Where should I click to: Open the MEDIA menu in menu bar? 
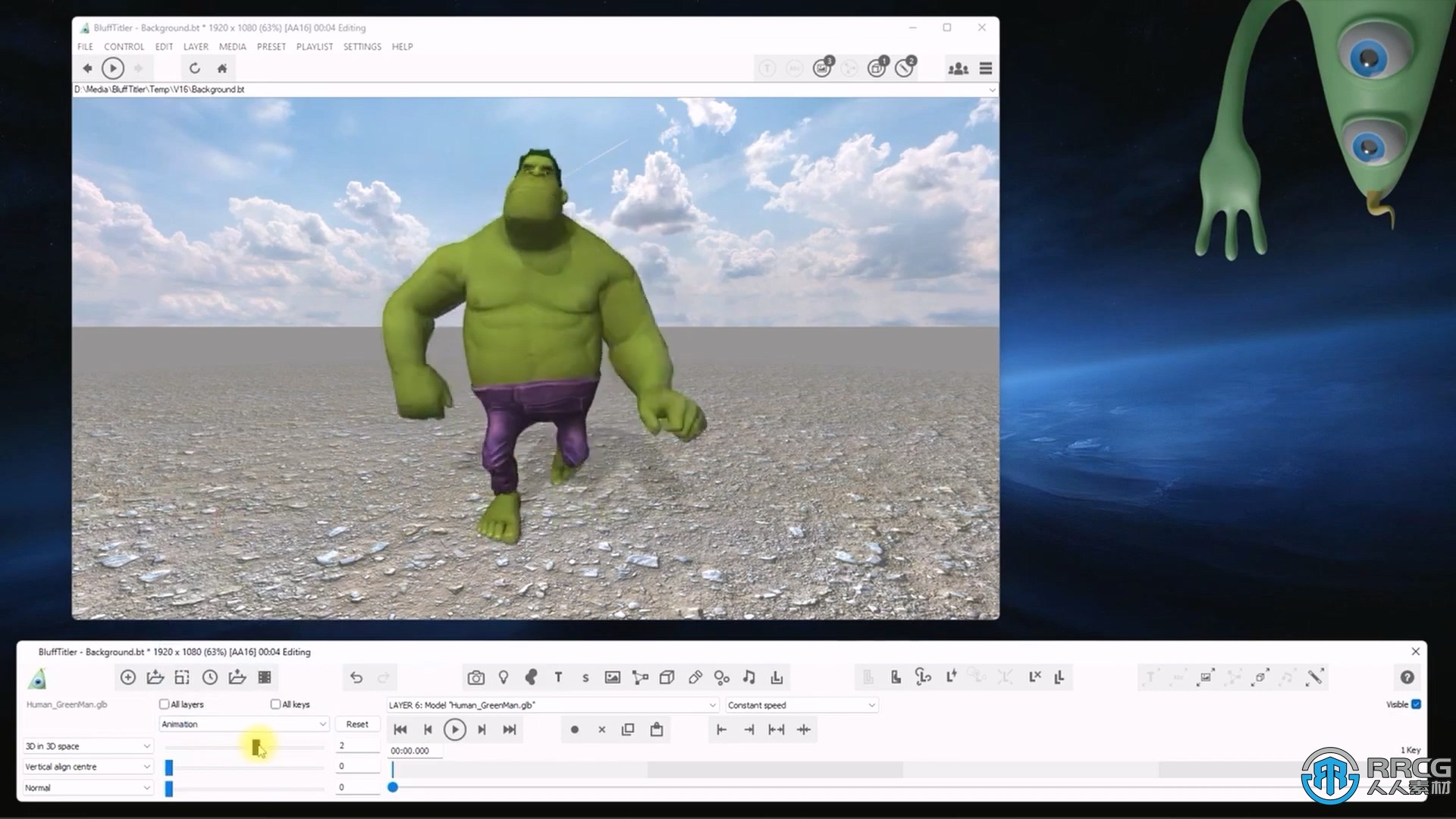tap(232, 47)
